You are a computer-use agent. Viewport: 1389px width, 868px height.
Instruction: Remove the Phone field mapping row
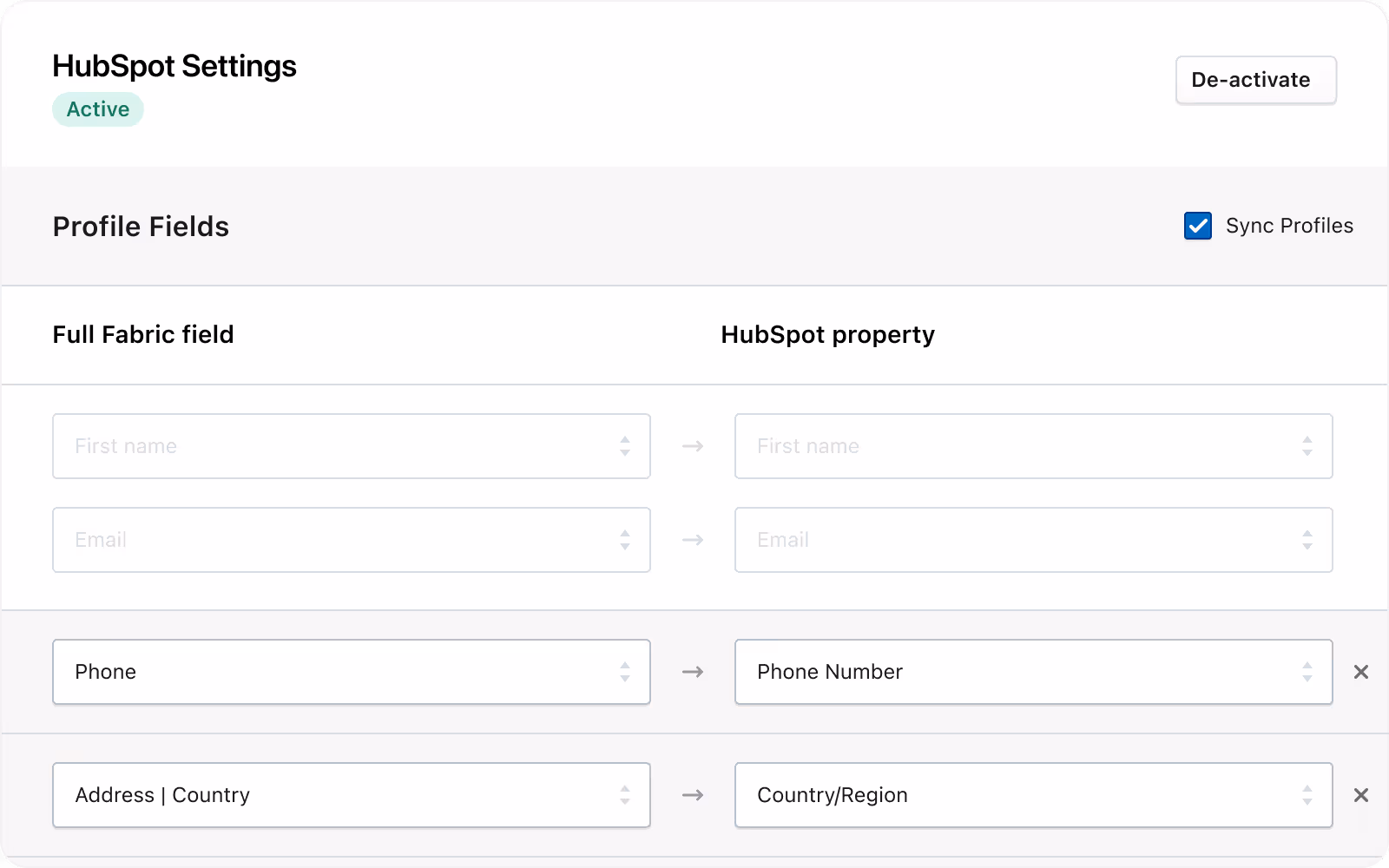tap(1360, 672)
